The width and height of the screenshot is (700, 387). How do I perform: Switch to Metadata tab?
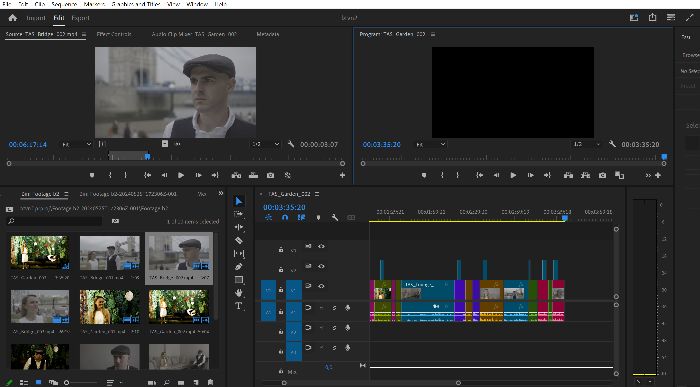pyautogui.click(x=268, y=34)
